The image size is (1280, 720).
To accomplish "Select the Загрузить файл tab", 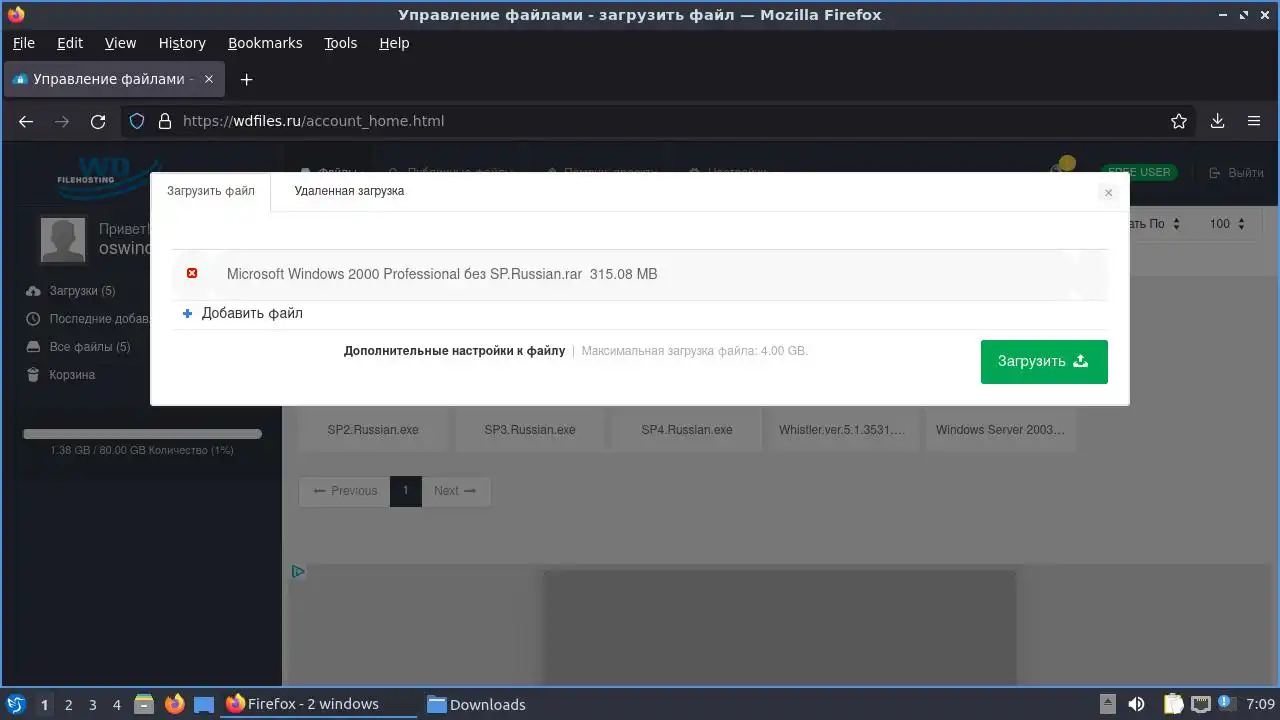I will click(x=211, y=191).
